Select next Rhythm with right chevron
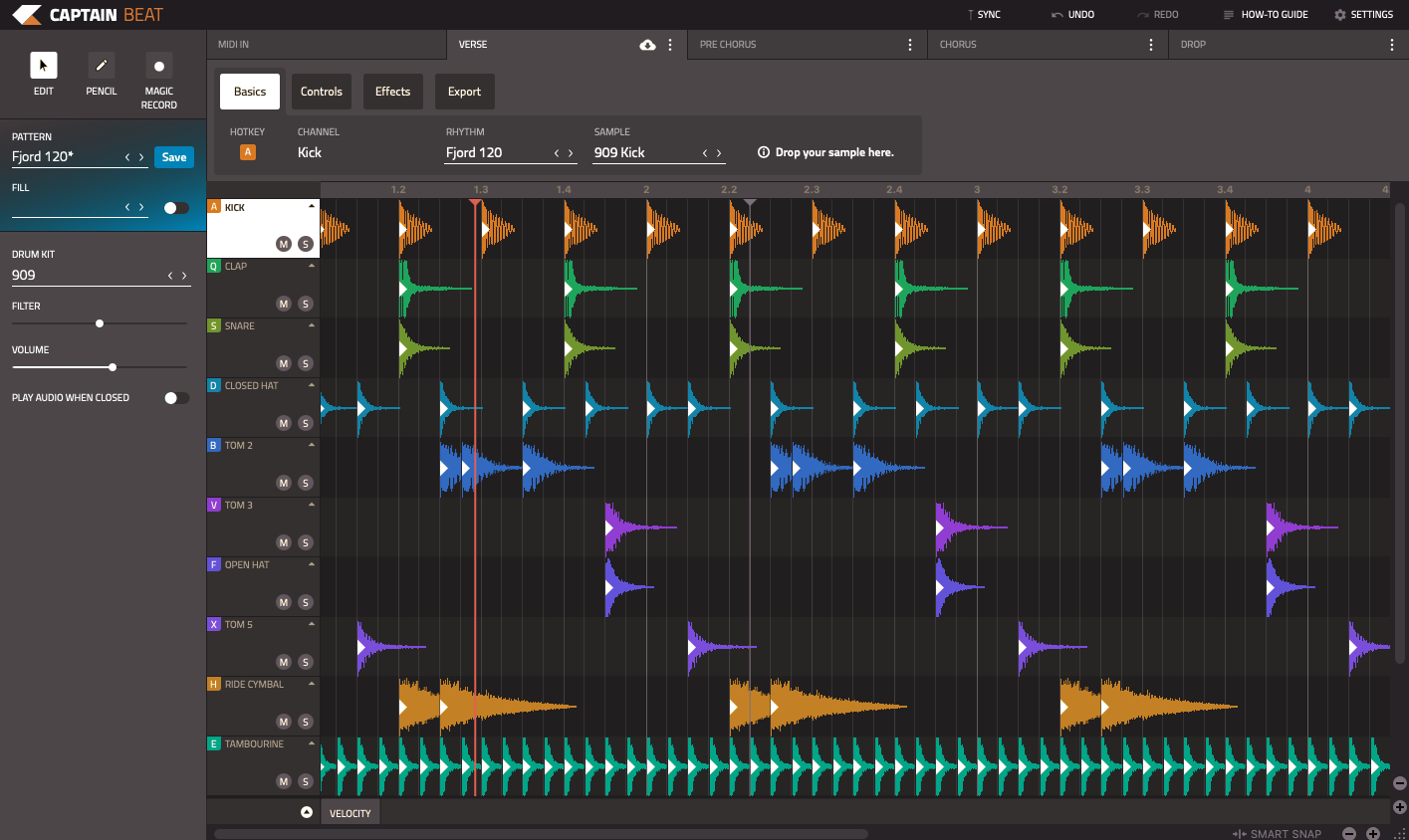The height and width of the screenshot is (840, 1409). point(571,153)
